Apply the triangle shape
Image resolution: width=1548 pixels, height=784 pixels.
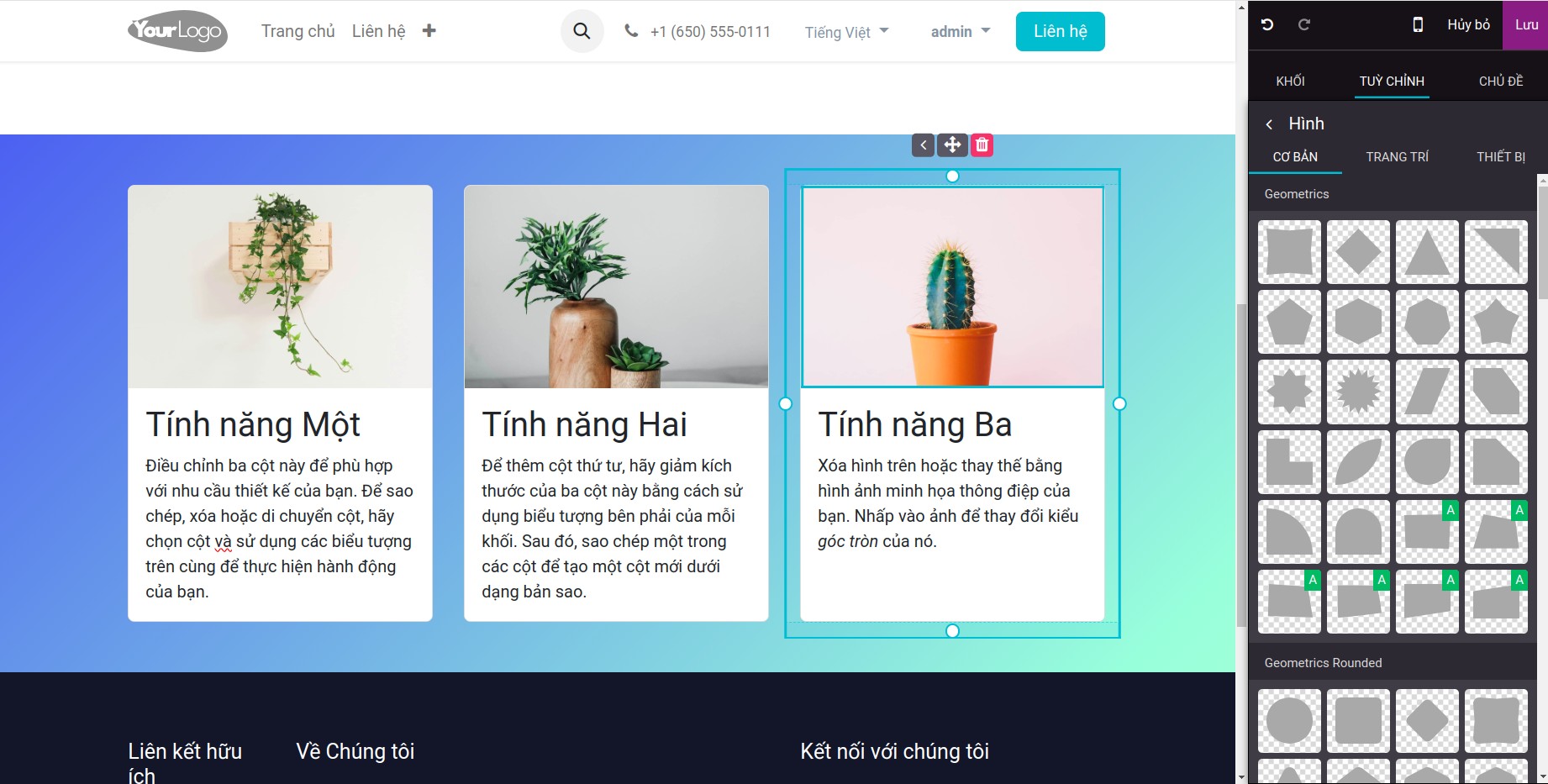[x=1427, y=252]
